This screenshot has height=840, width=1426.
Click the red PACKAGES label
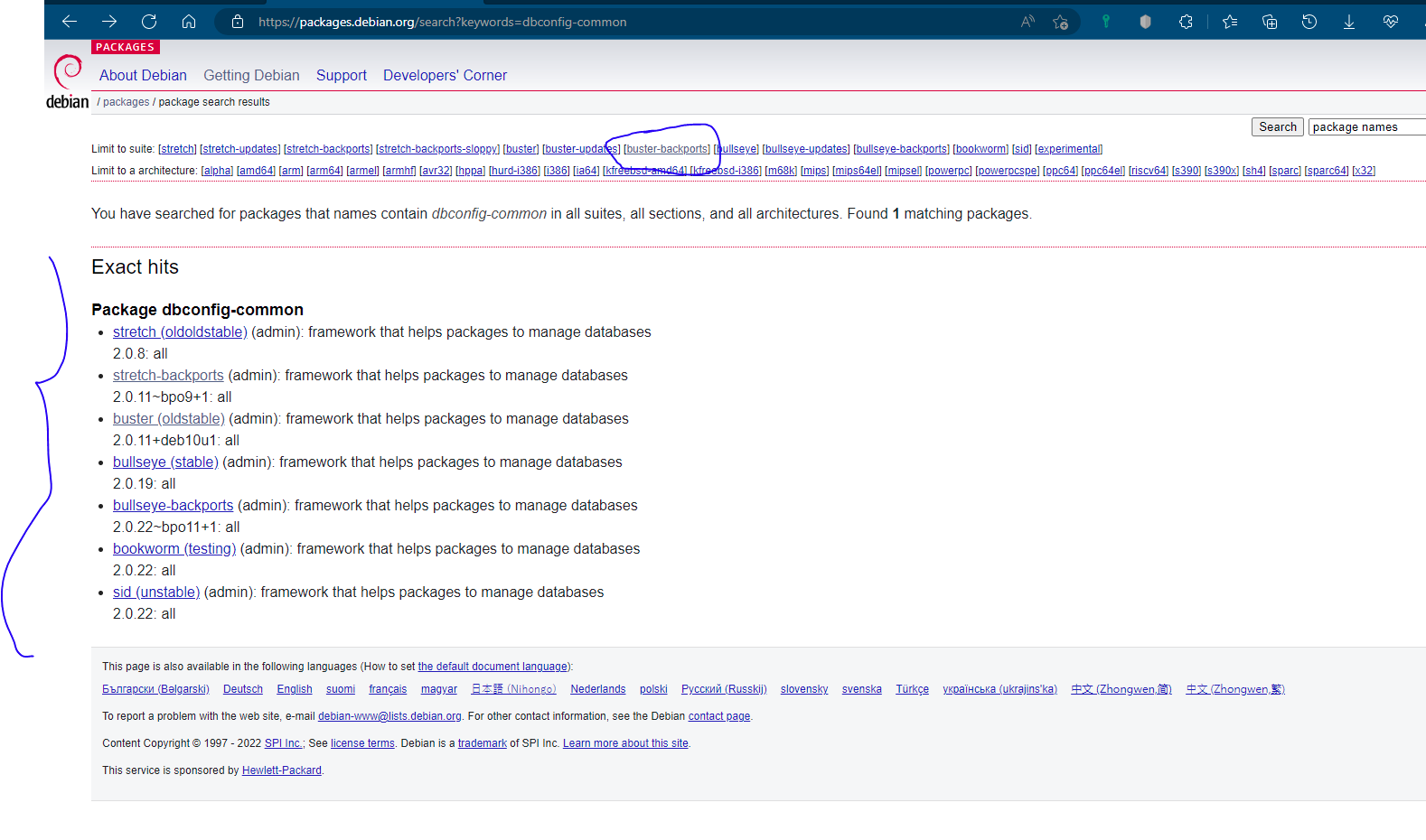coord(126,47)
